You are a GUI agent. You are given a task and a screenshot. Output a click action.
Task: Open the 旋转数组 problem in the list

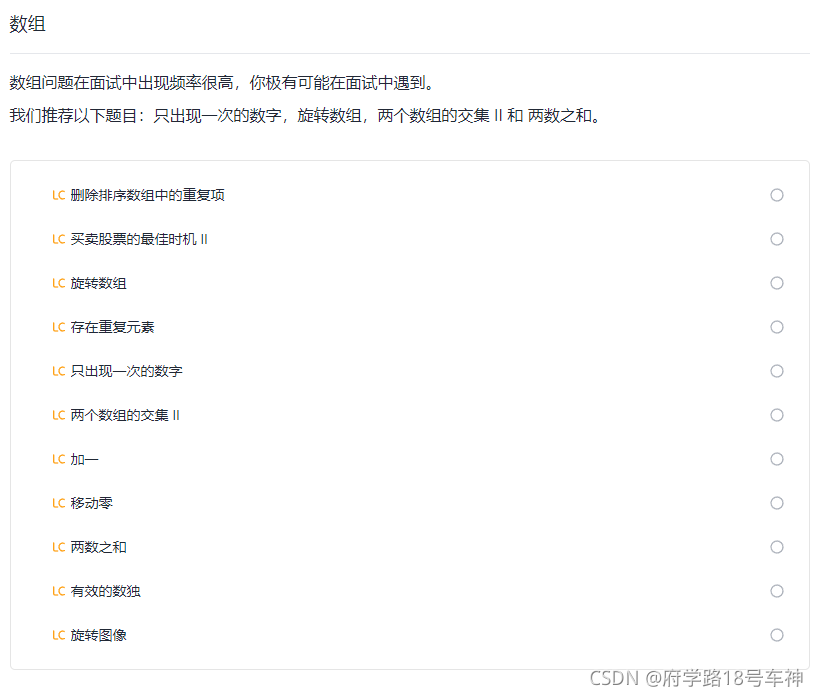pyautogui.click(x=99, y=283)
